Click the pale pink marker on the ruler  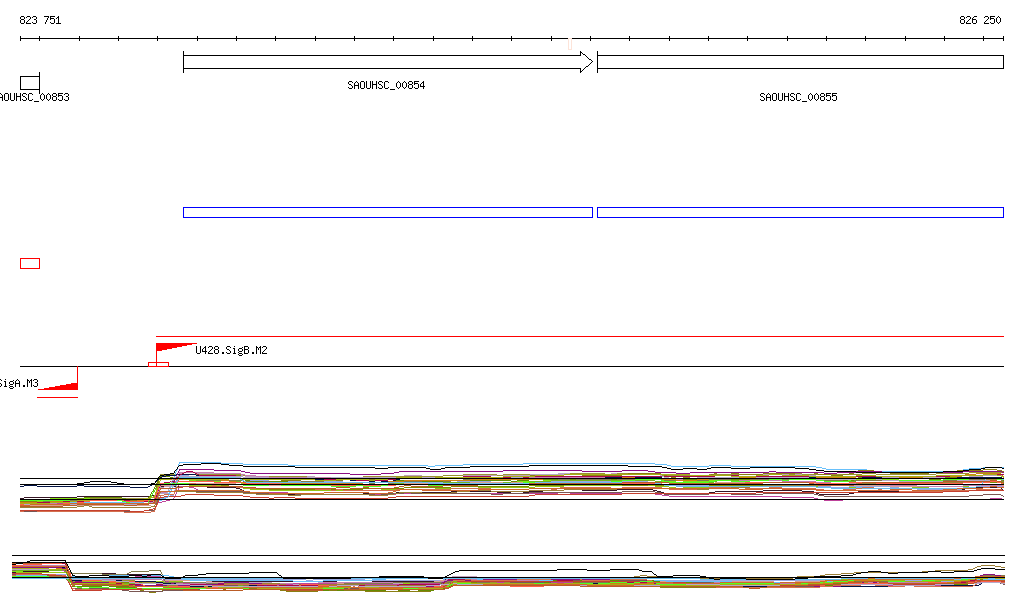[569, 43]
